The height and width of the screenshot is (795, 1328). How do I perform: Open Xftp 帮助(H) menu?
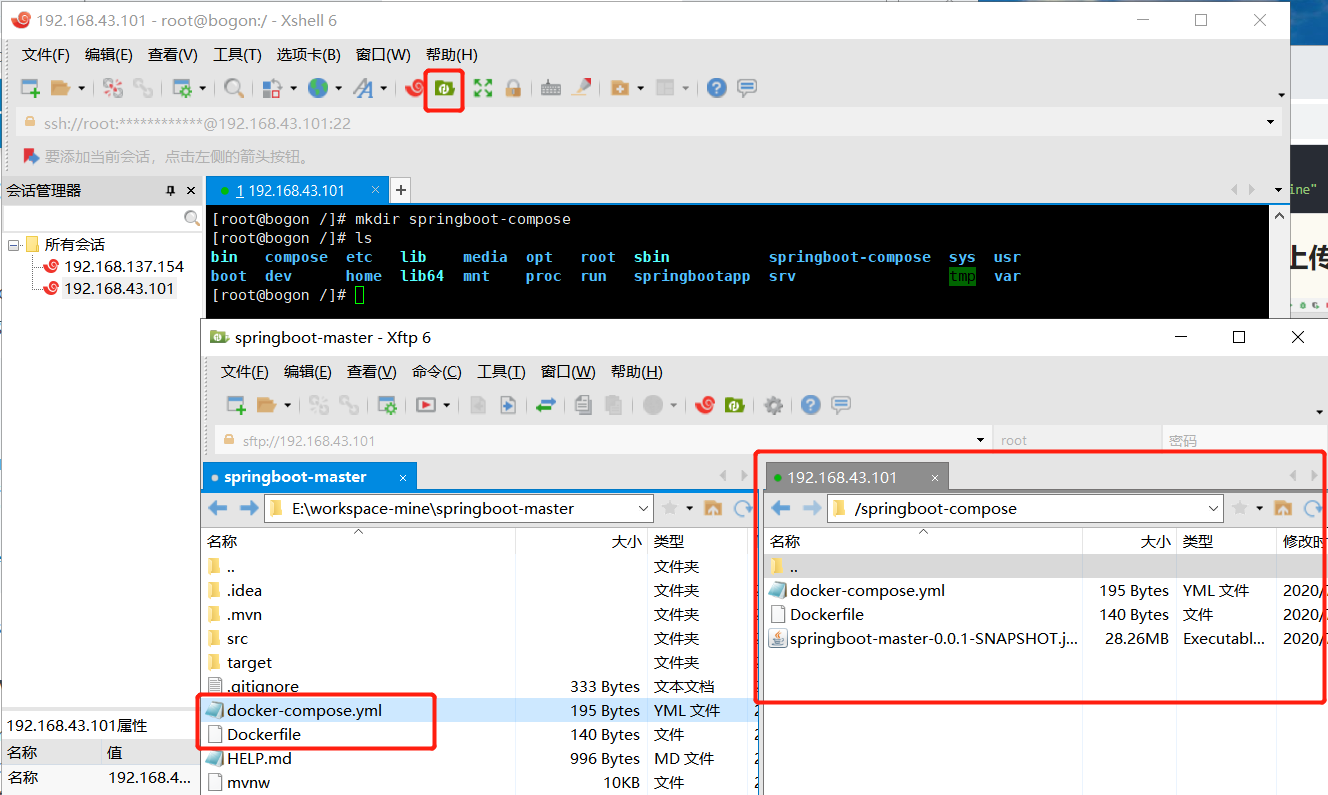(636, 372)
